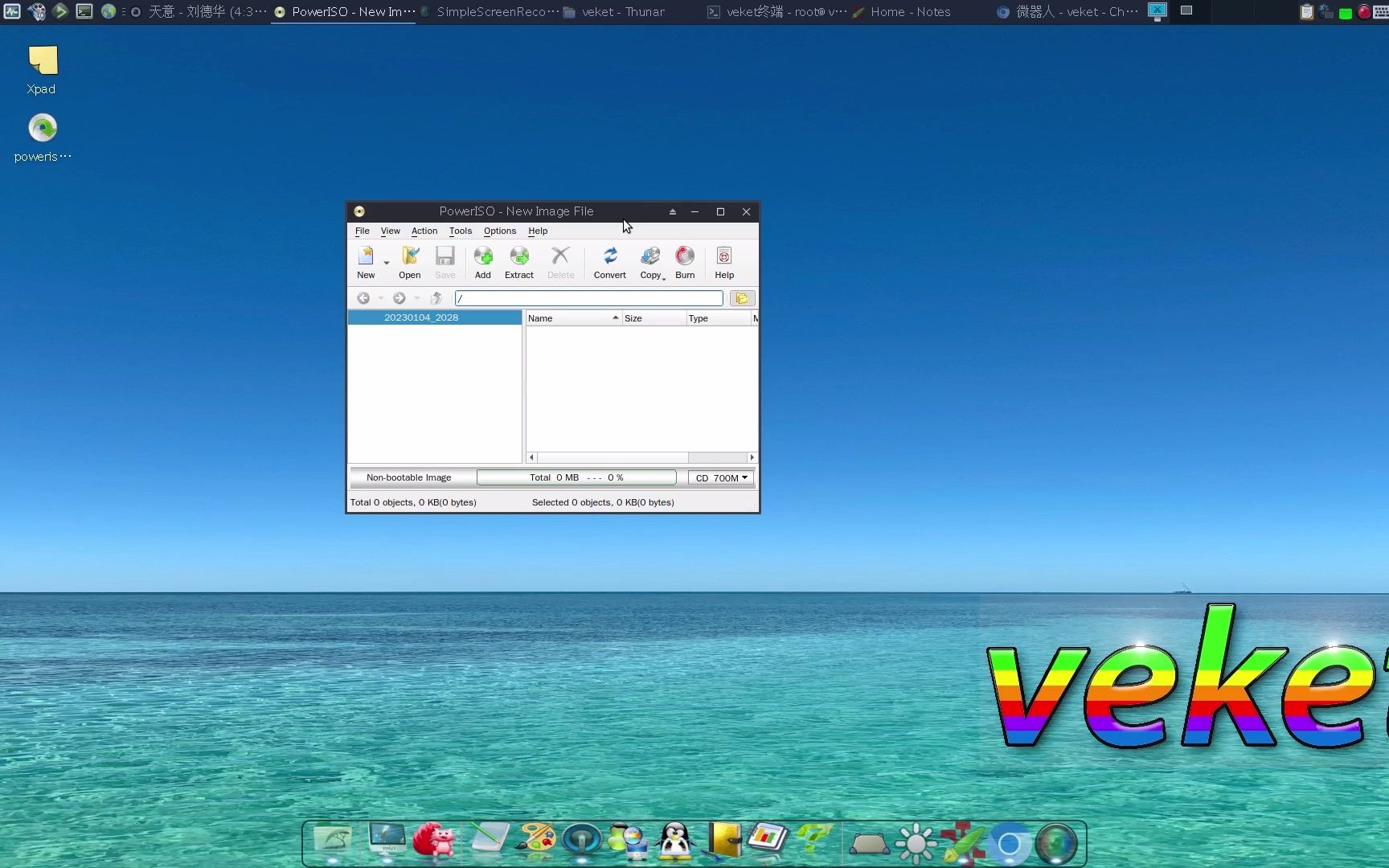Open the Help menu
1389x868 pixels.
[x=538, y=231]
